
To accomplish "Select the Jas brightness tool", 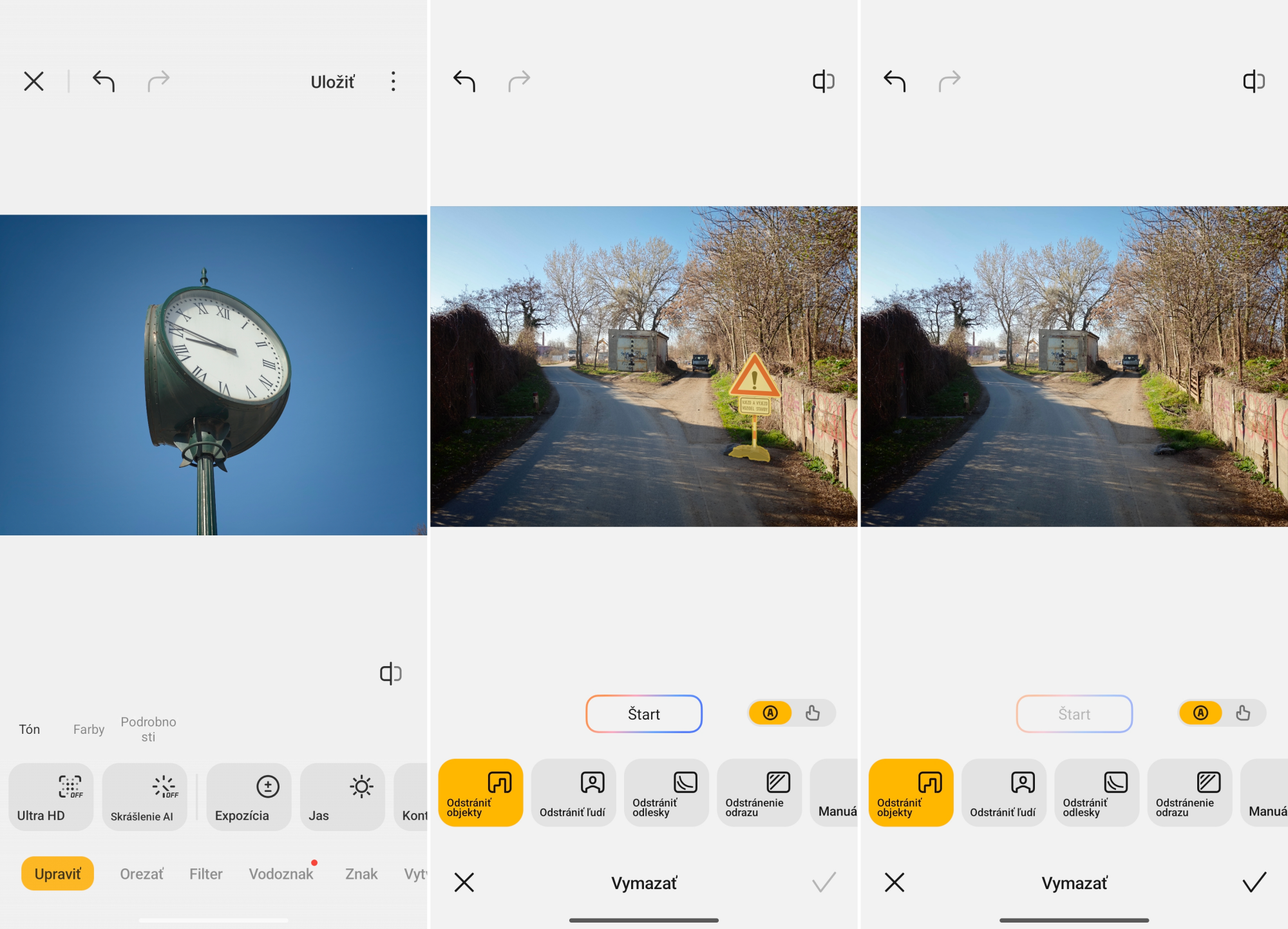I will pyautogui.click(x=342, y=797).
